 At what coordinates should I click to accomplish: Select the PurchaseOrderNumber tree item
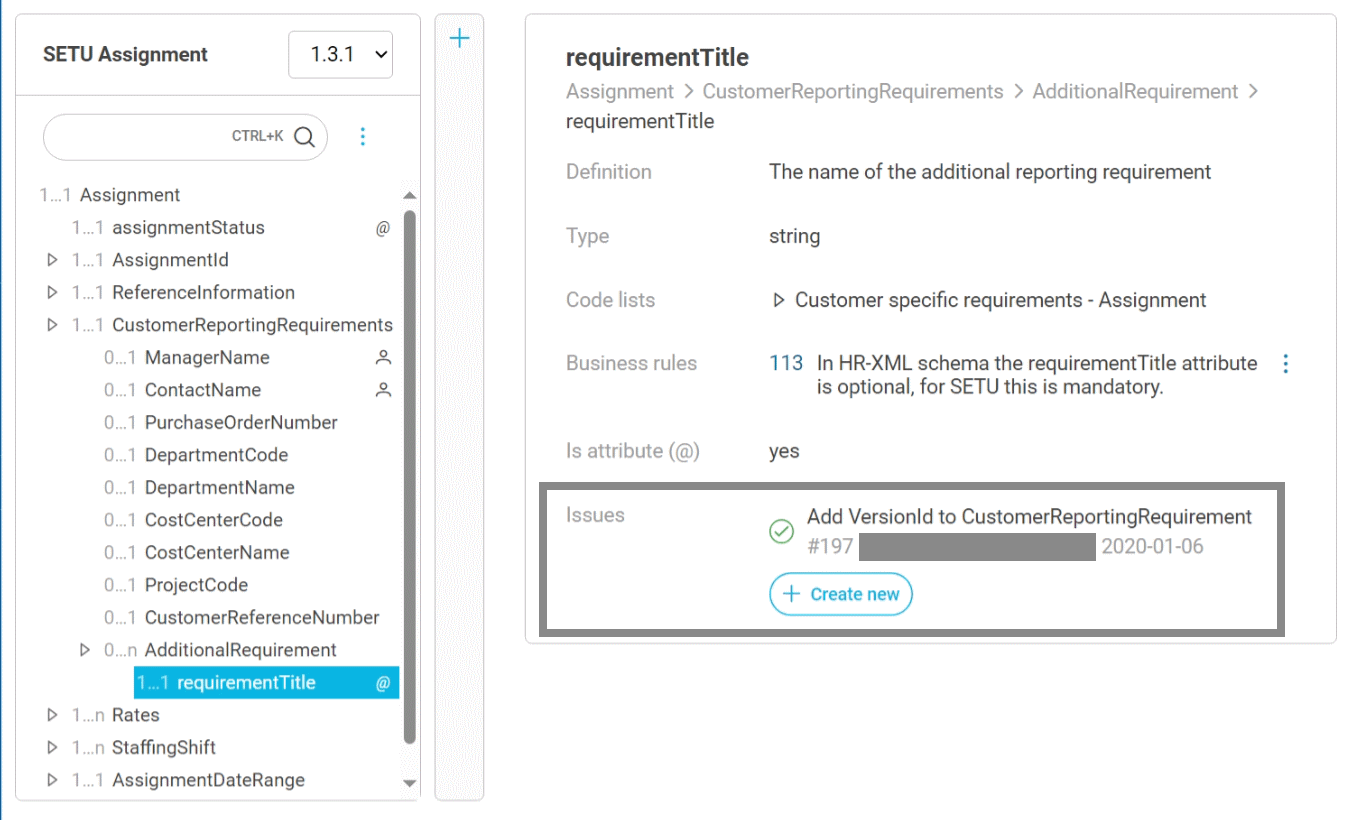(241, 422)
